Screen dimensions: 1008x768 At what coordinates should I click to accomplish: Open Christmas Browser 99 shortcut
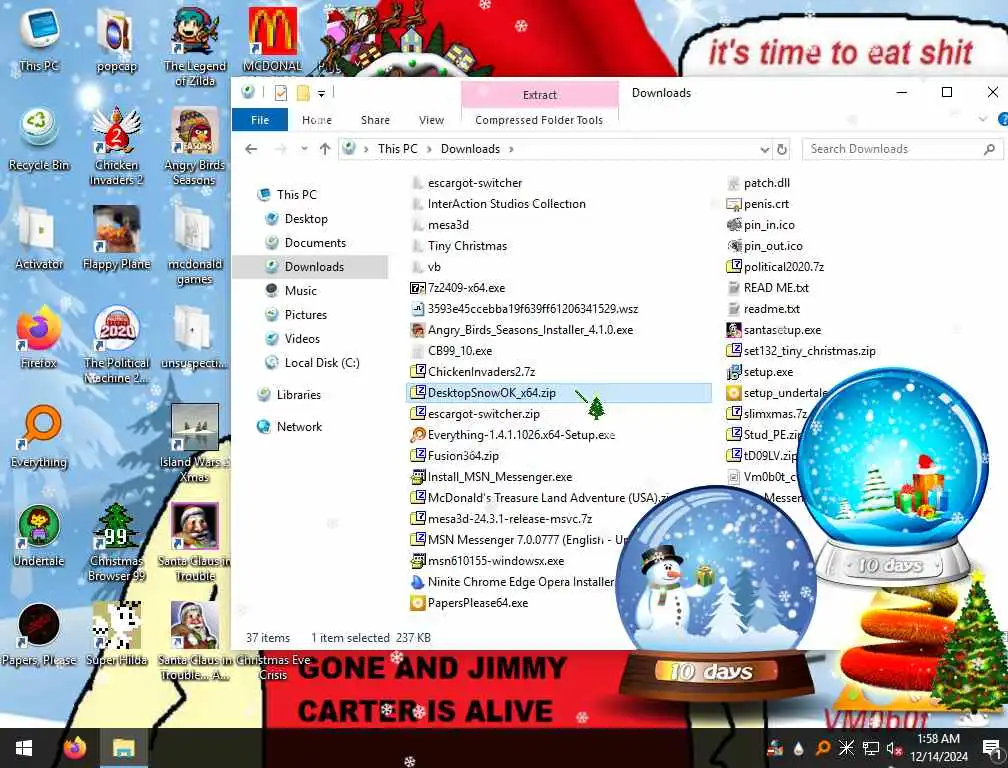pyautogui.click(x=116, y=542)
